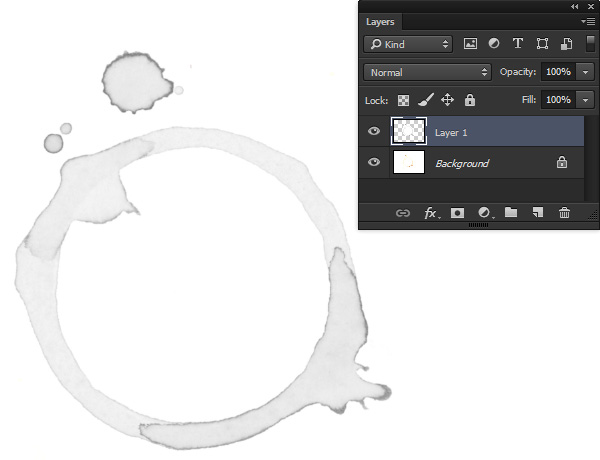
Task: Click the Opacity value field
Action: click(558, 72)
